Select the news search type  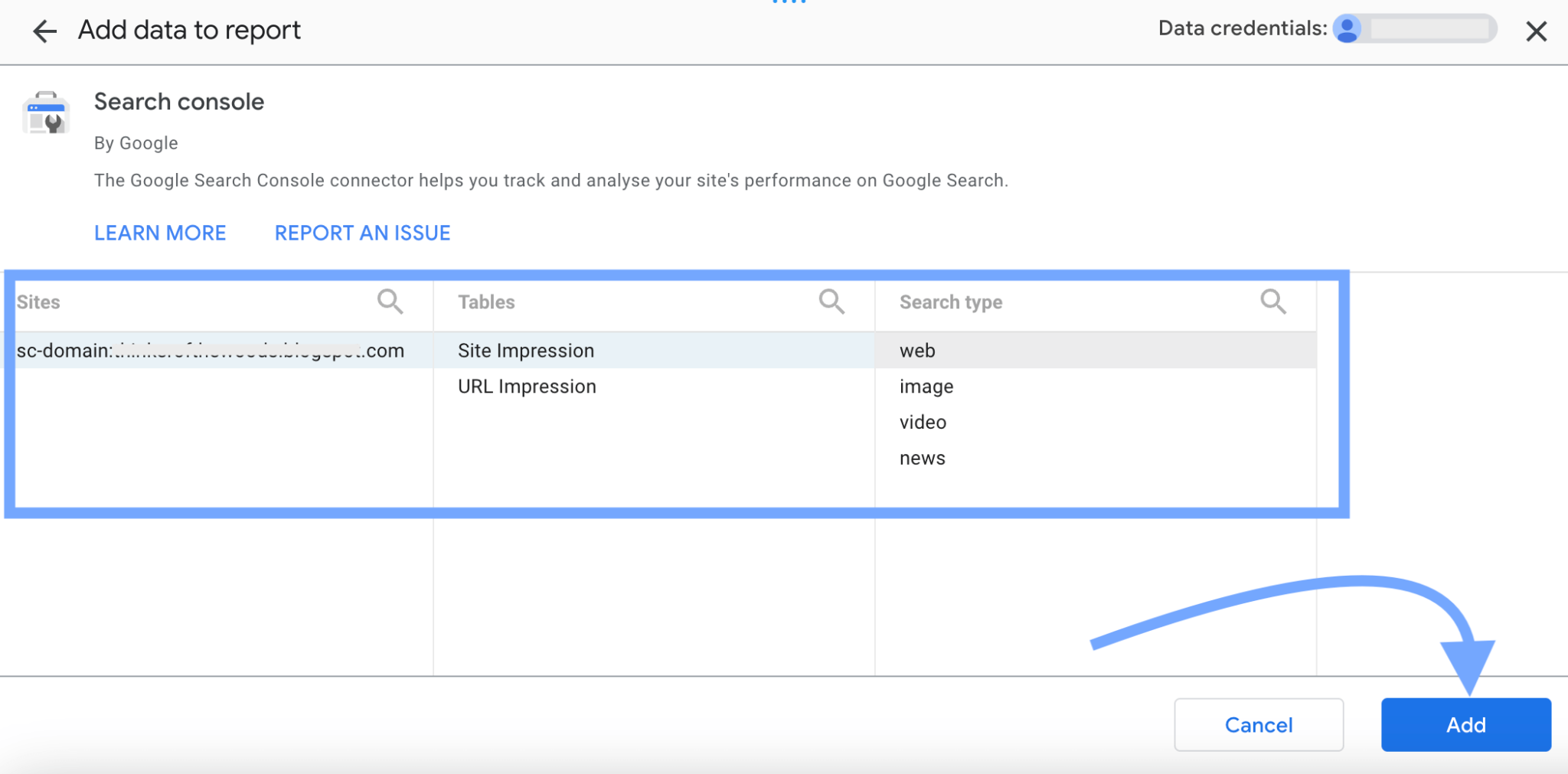click(x=923, y=458)
